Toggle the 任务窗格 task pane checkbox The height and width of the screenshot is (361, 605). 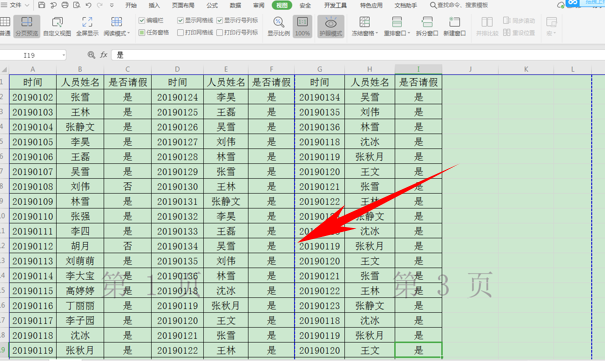coord(142,33)
